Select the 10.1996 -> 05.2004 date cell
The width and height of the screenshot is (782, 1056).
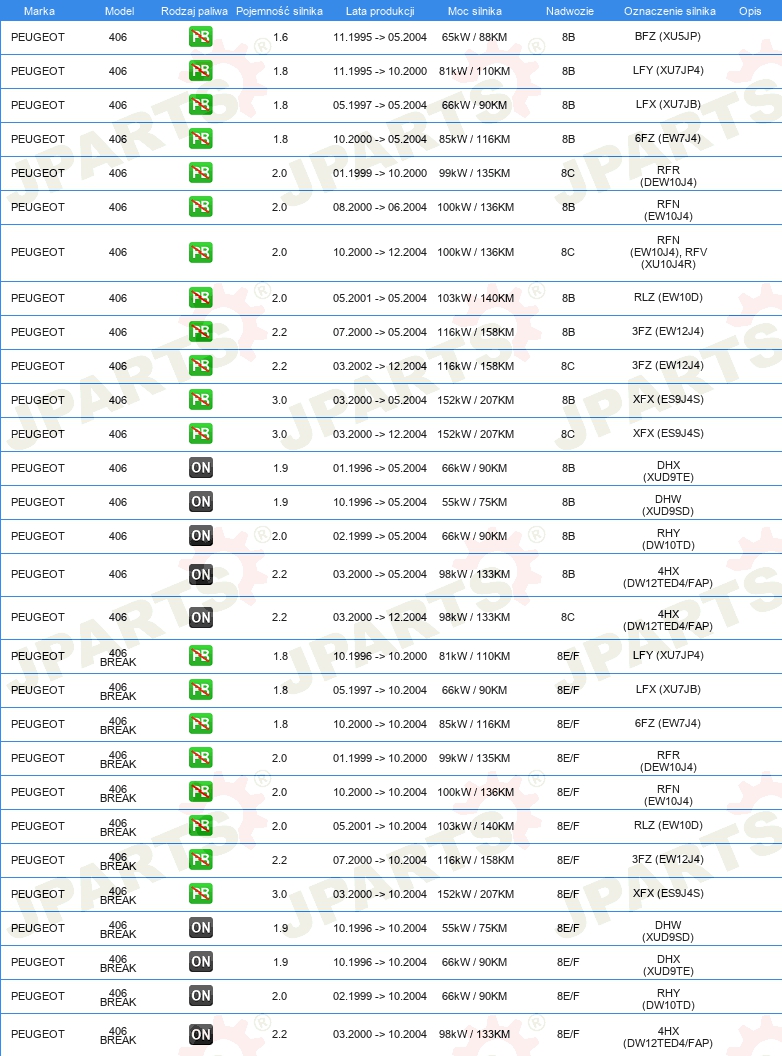click(x=380, y=502)
